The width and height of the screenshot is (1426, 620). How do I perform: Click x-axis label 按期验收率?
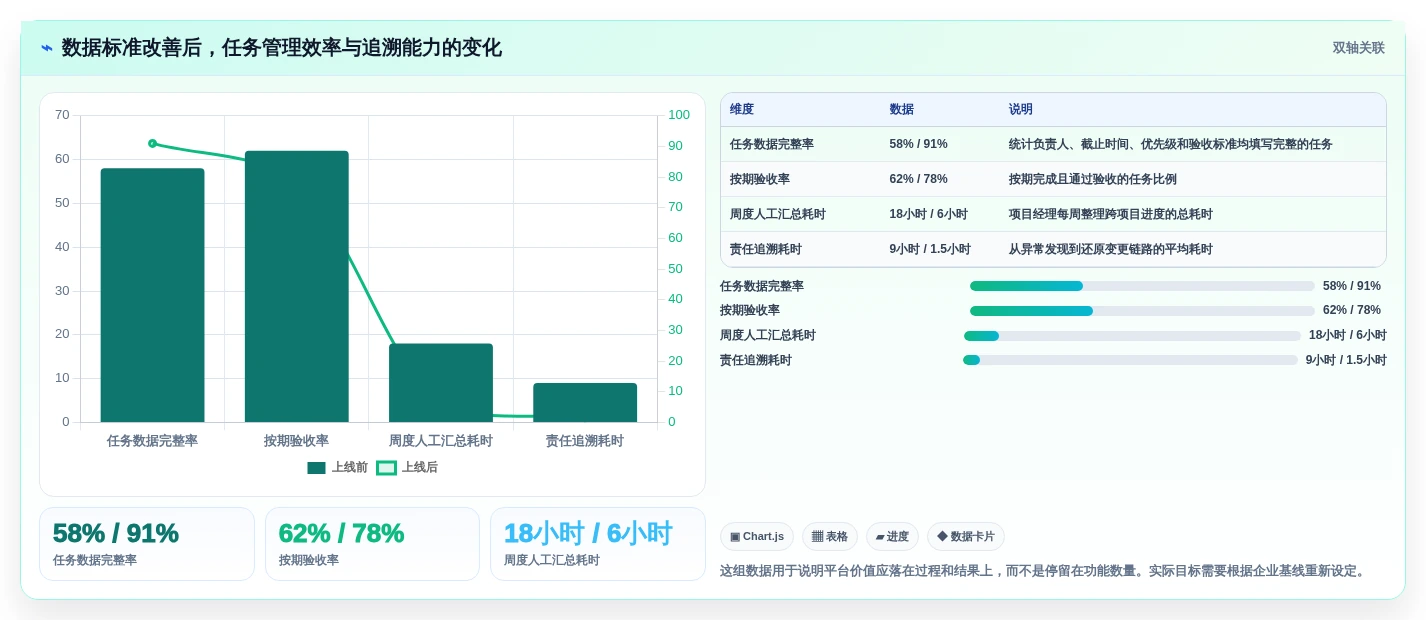point(297,441)
